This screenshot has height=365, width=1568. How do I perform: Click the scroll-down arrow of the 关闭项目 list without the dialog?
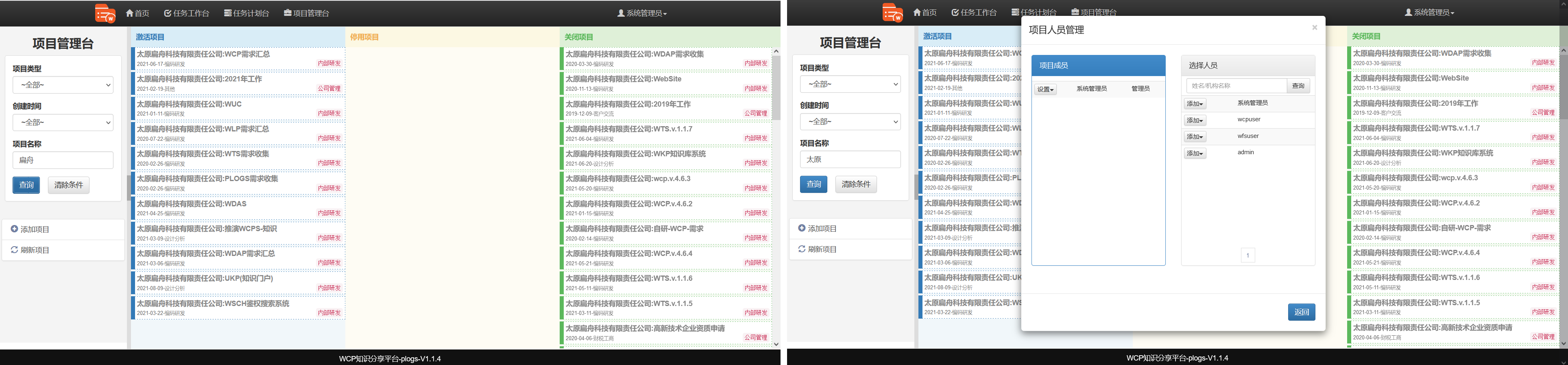(x=776, y=344)
